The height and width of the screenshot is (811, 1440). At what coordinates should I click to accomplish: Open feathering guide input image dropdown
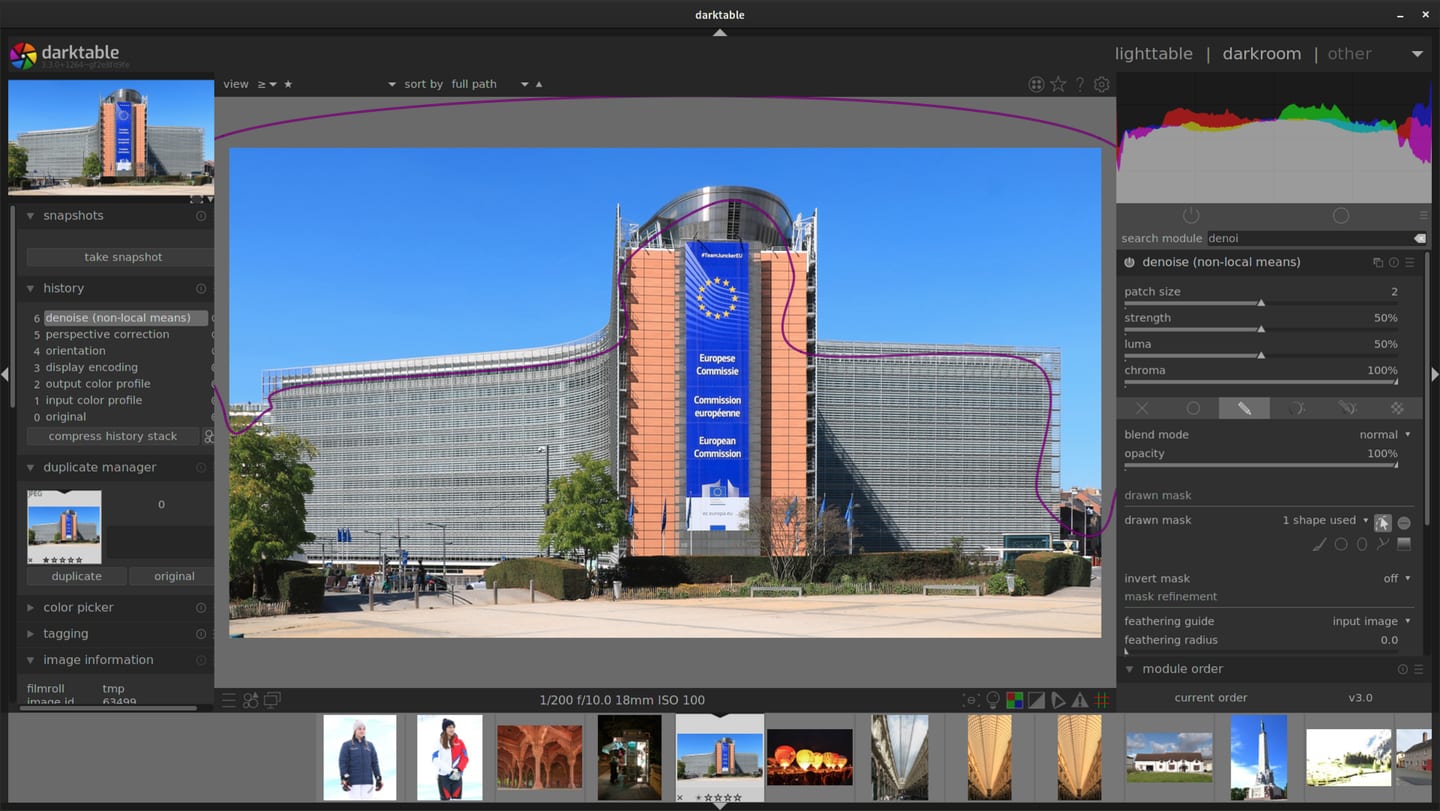[1371, 621]
